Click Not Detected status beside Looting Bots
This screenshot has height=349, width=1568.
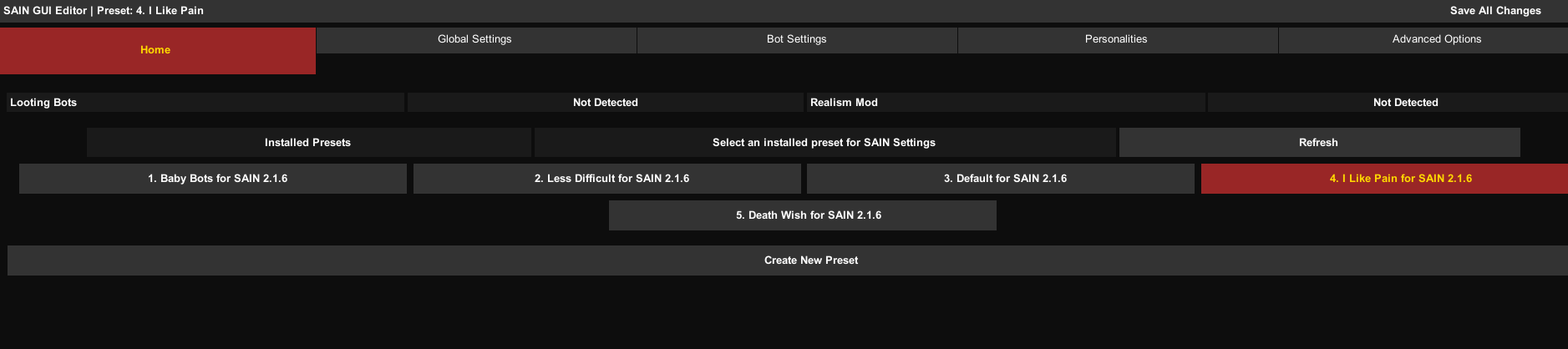coord(606,103)
